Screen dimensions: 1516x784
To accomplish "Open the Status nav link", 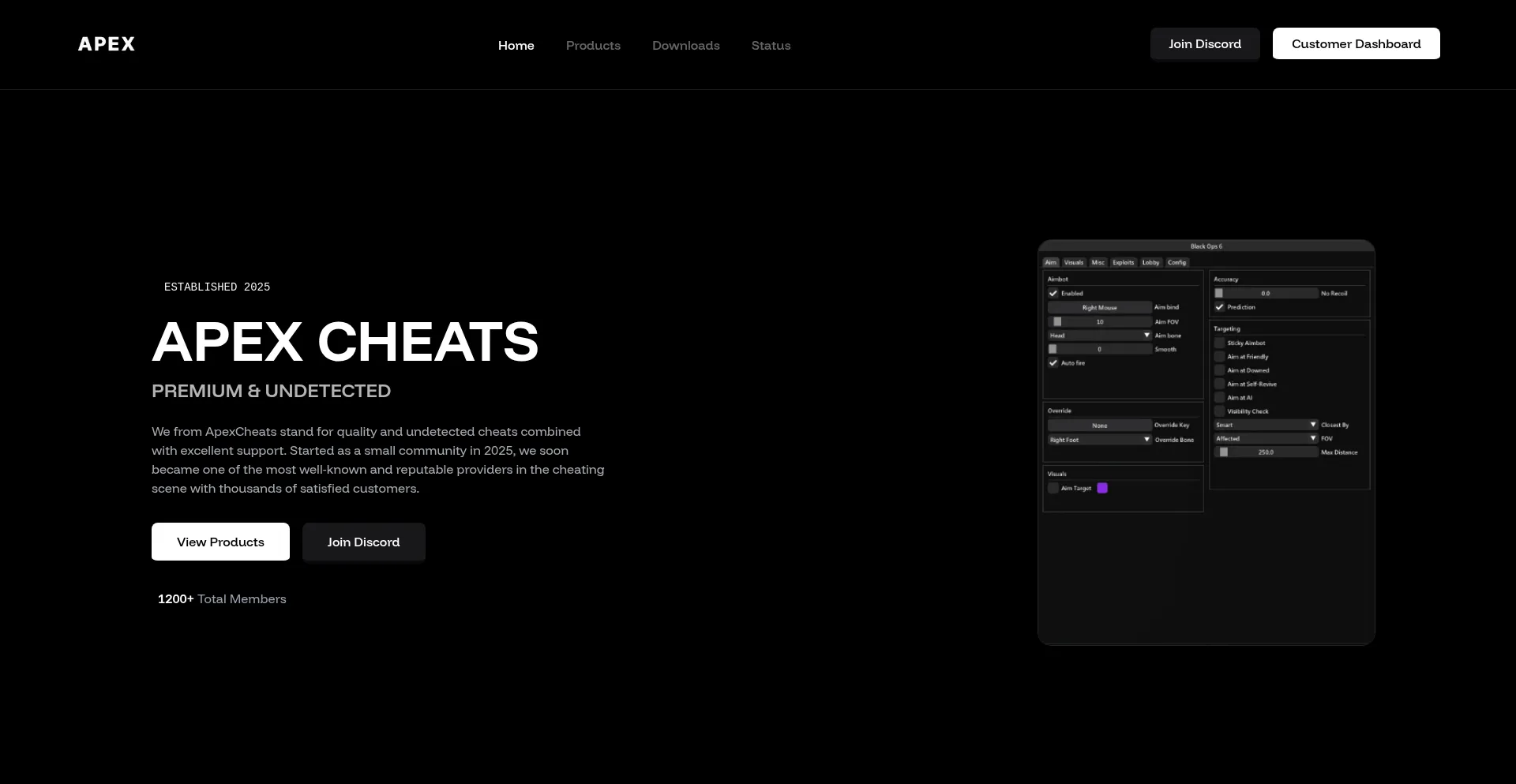I will tap(771, 46).
